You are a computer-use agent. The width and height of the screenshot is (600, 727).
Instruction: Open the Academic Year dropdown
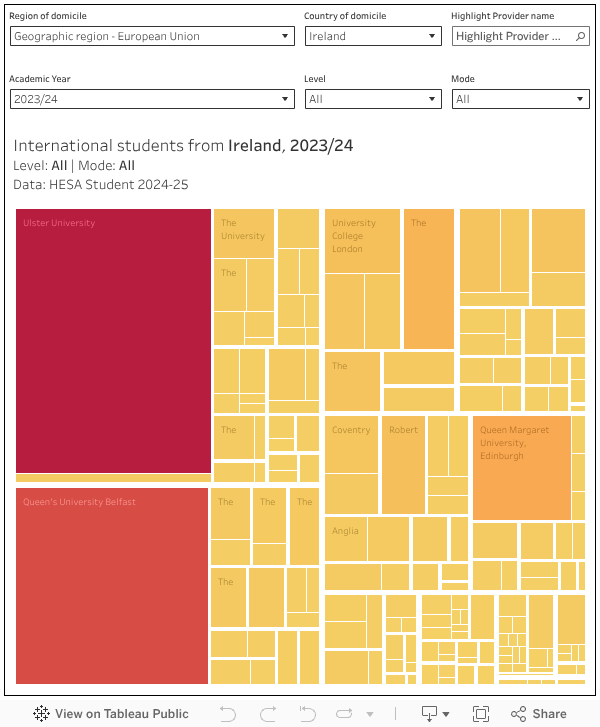(x=152, y=99)
